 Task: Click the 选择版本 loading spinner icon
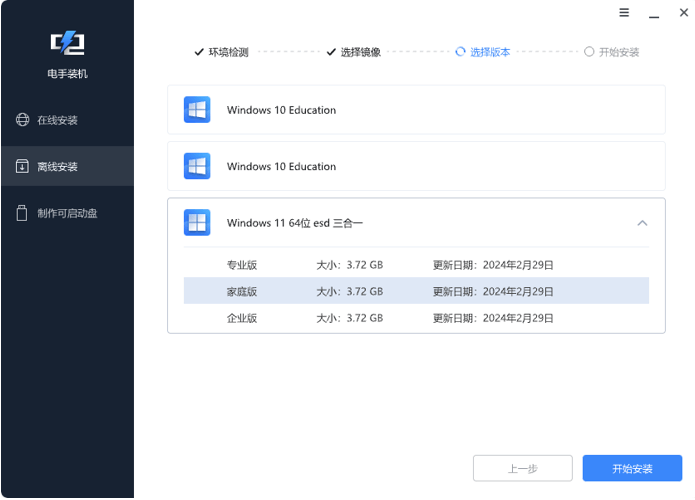click(461, 52)
